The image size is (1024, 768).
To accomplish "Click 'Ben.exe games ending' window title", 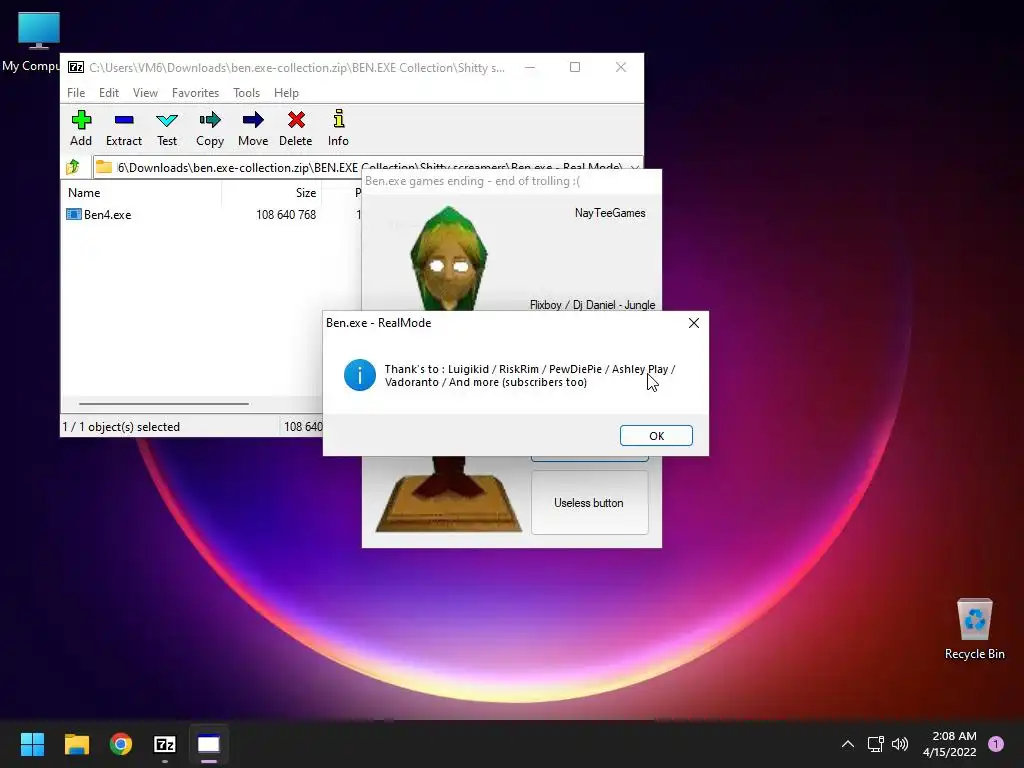I will [x=472, y=181].
